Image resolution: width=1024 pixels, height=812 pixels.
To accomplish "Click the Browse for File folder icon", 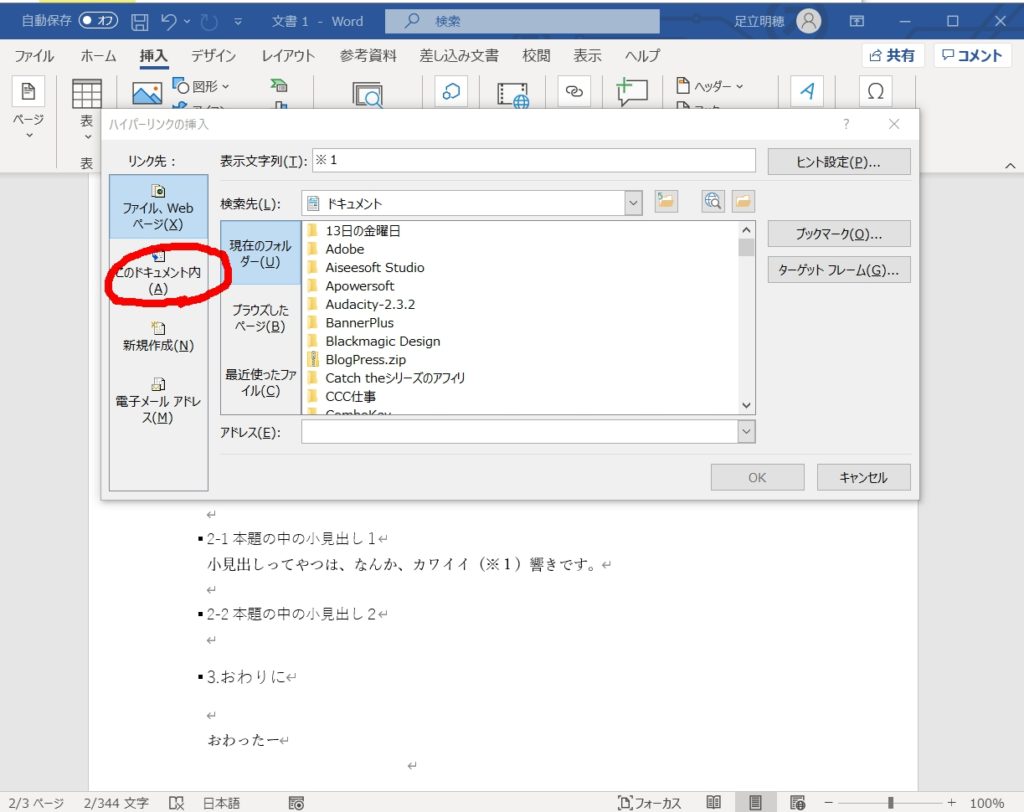I will pos(742,202).
